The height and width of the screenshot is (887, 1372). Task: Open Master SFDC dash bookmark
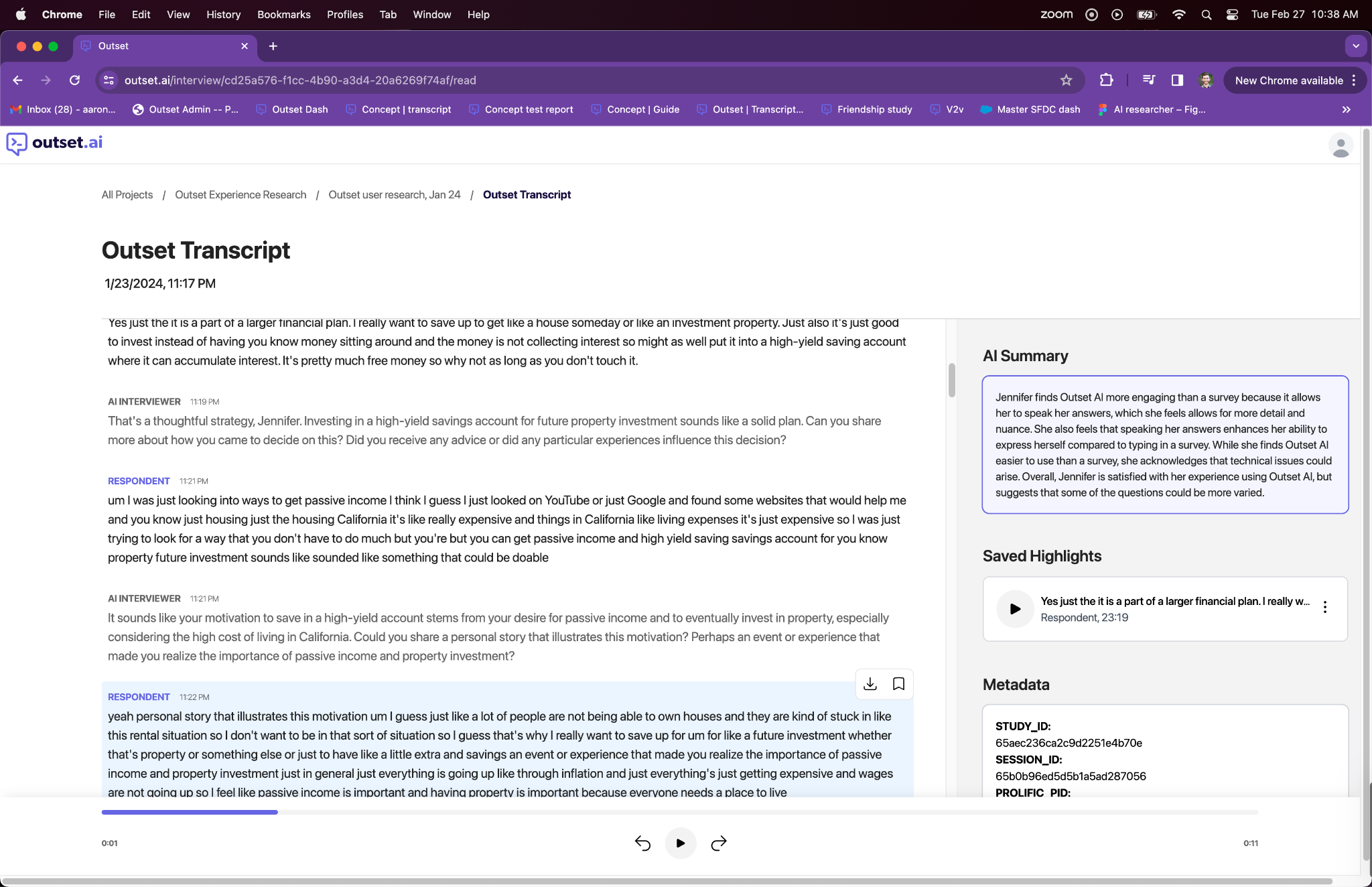pyautogui.click(x=1030, y=109)
